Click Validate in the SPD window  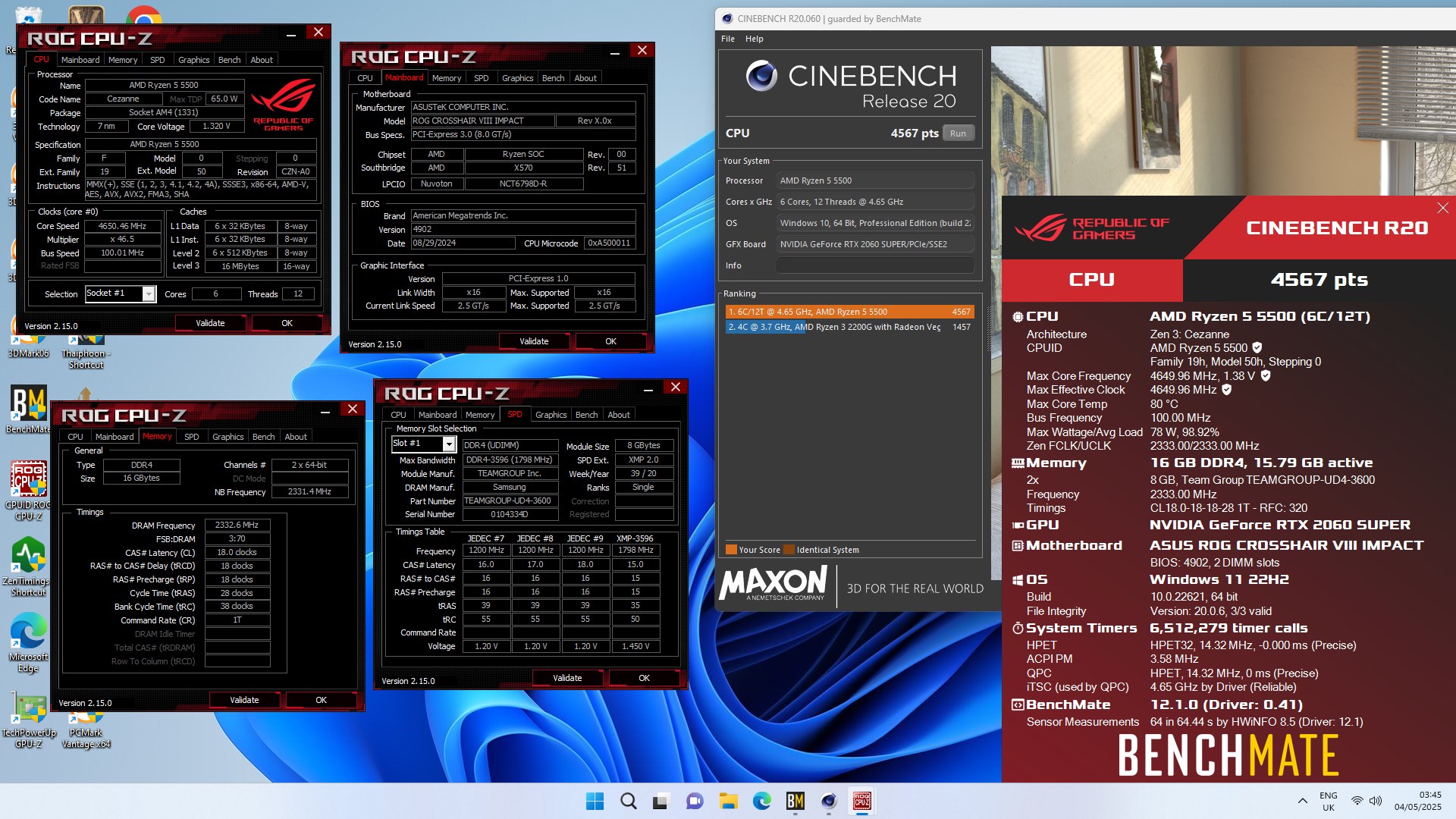567,678
